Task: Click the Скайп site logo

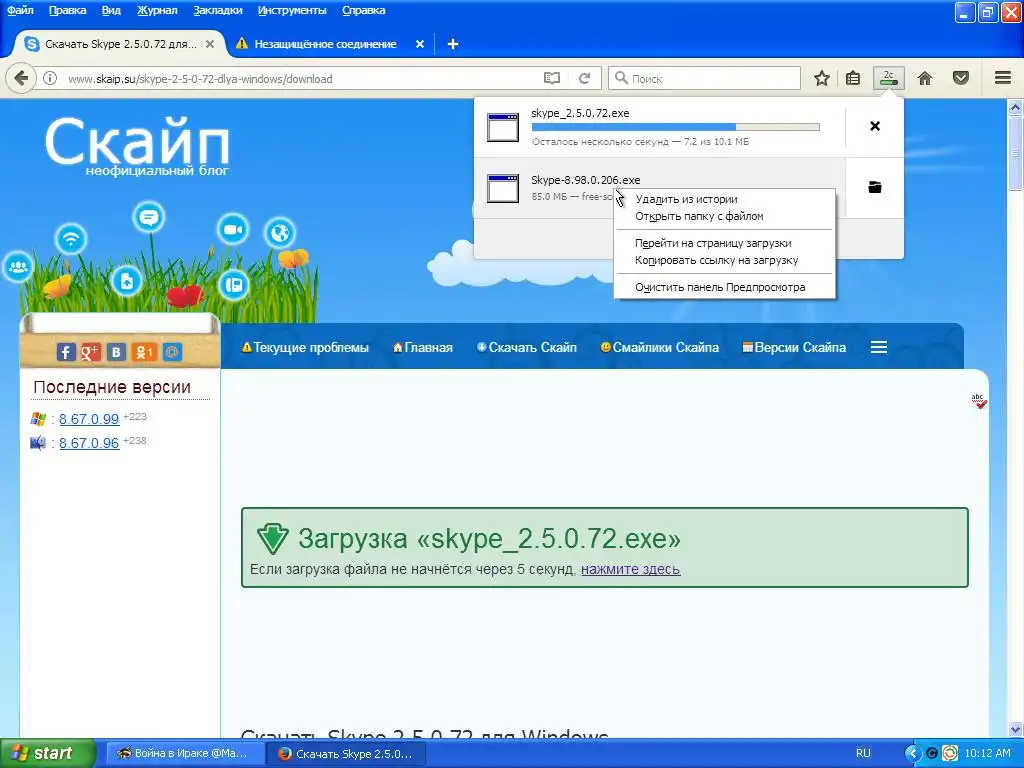Action: (x=137, y=145)
